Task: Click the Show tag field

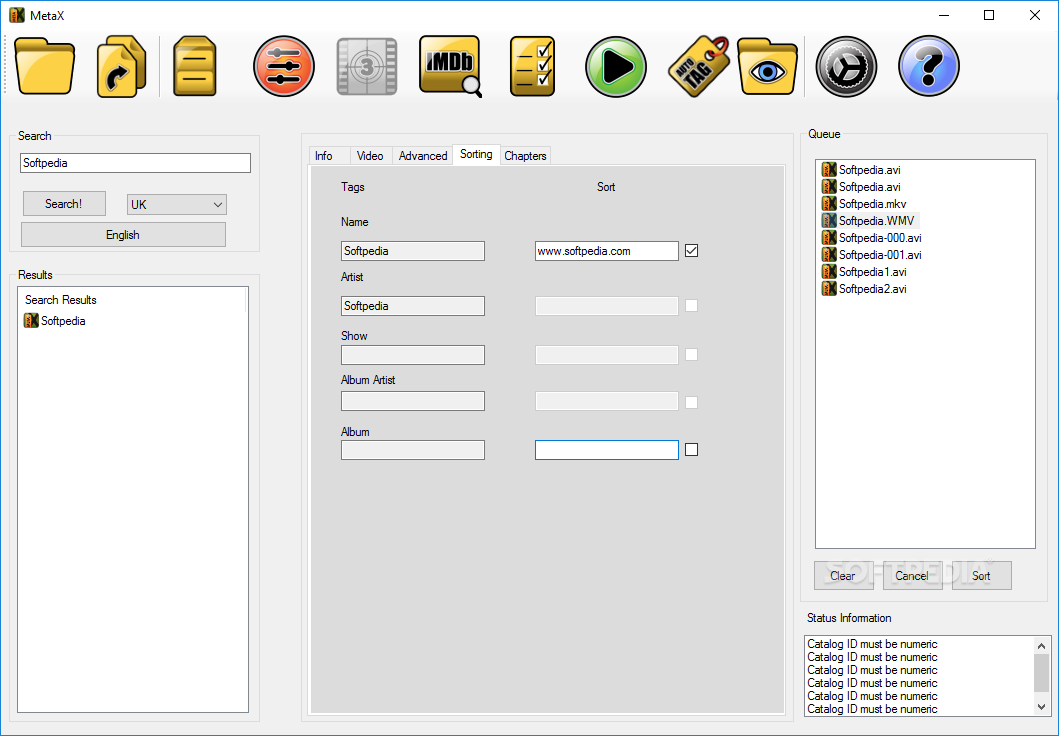Action: [413, 354]
